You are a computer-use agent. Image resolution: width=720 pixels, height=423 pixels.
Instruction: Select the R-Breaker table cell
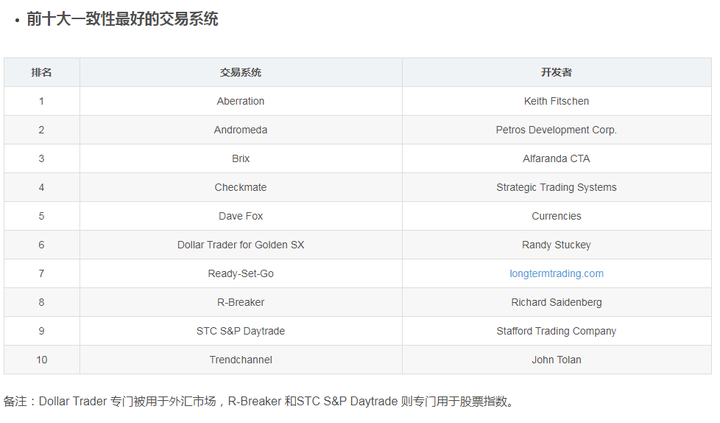(x=241, y=302)
